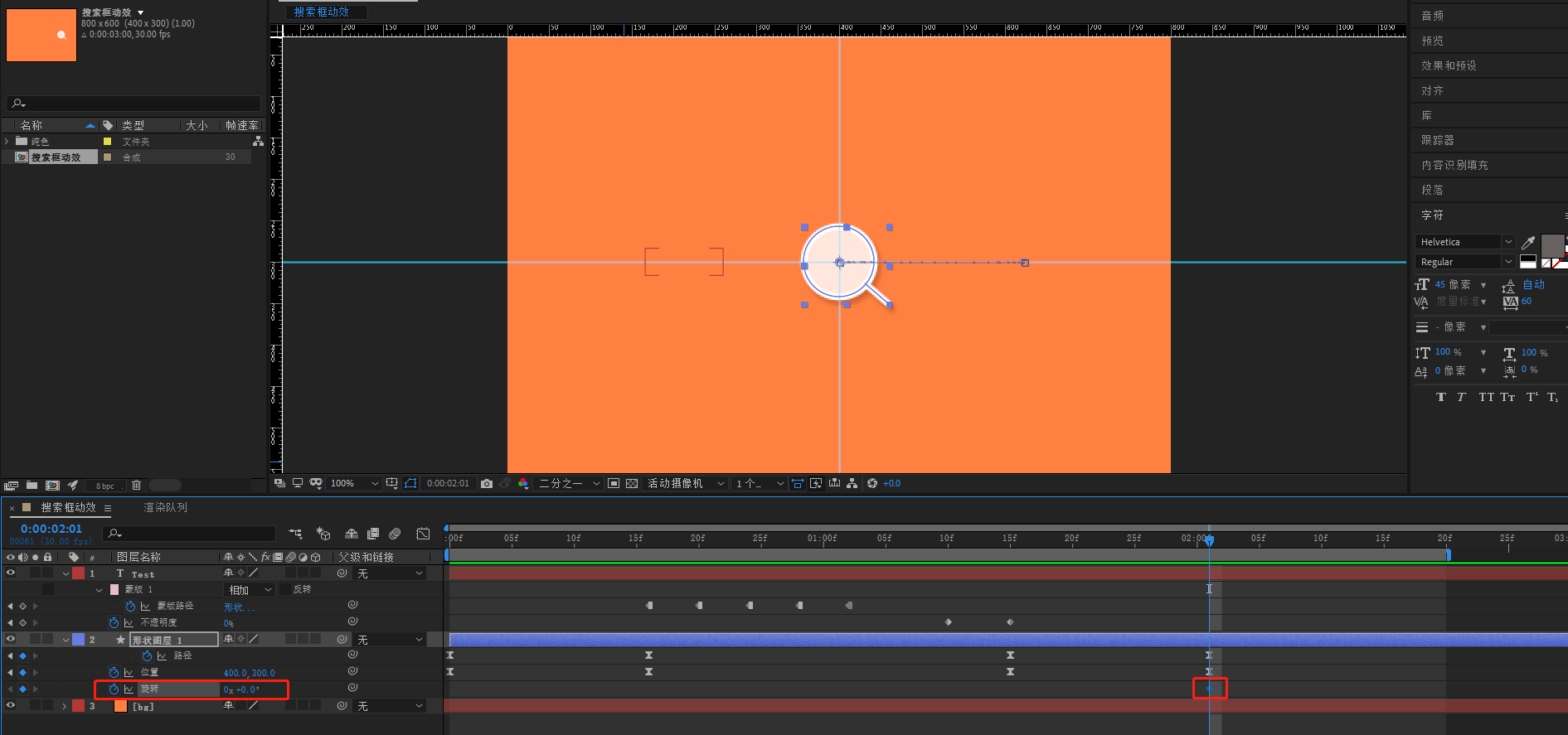The image size is (1568, 735).
Task: Open the 100% magnification dropdown
Action: click(x=354, y=483)
